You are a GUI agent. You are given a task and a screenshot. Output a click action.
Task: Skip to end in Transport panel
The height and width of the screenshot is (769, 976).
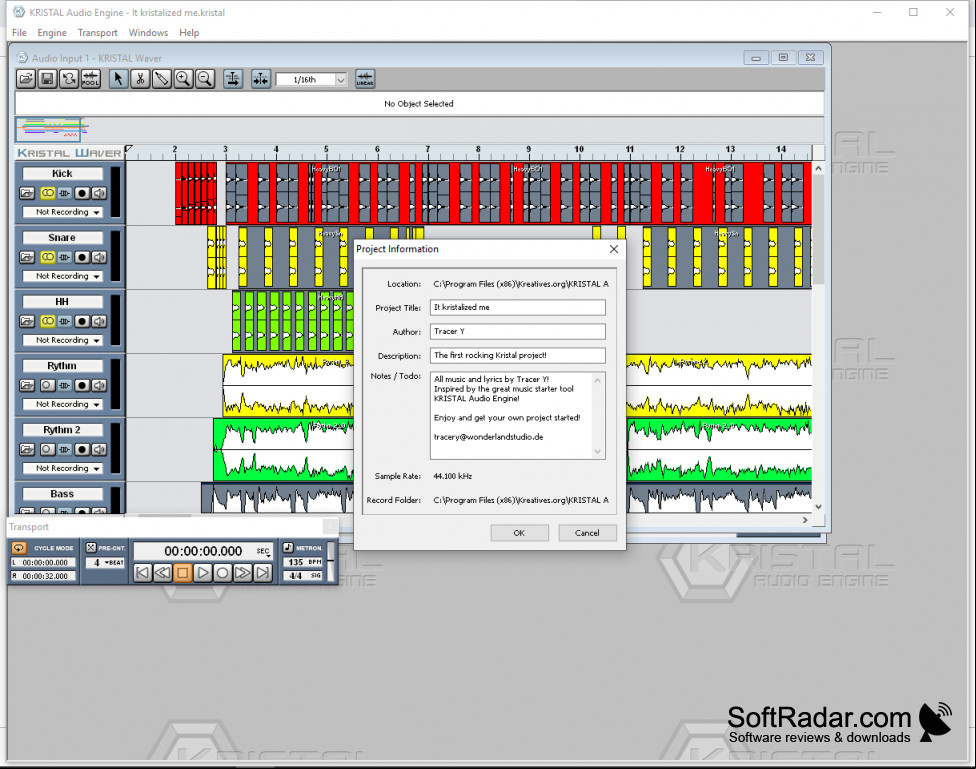[263, 573]
